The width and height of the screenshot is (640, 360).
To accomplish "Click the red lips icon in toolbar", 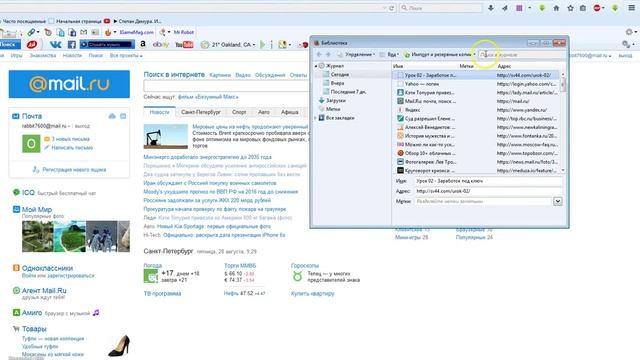I will coord(32,44).
